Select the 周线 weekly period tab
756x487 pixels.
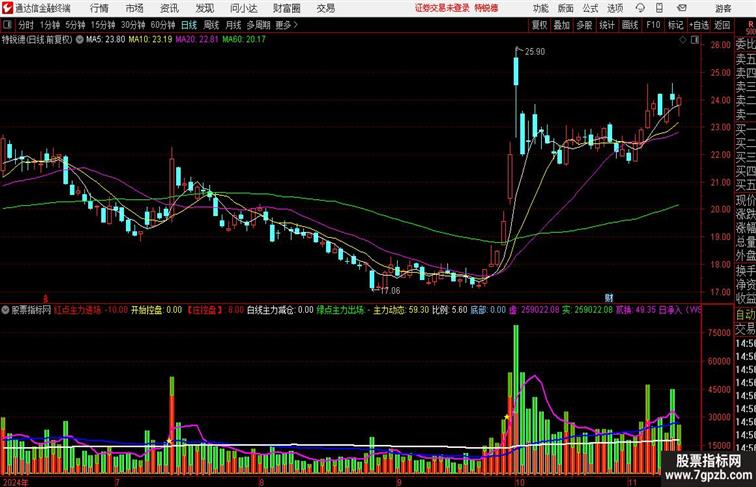coord(211,25)
